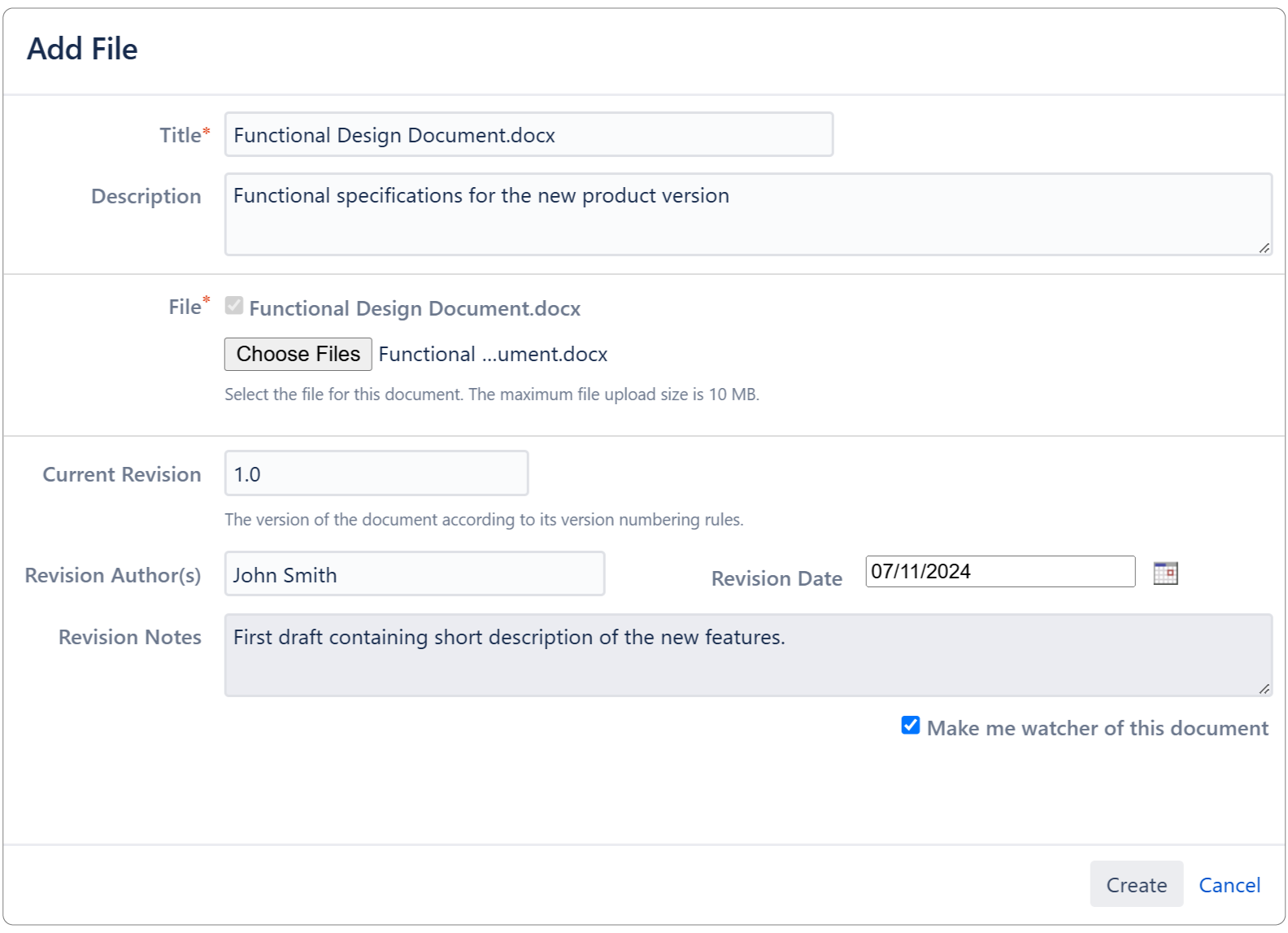Click the Revision Notes label
Image resolution: width=1288 pixels, height=933 pixels.
[x=129, y=637]
